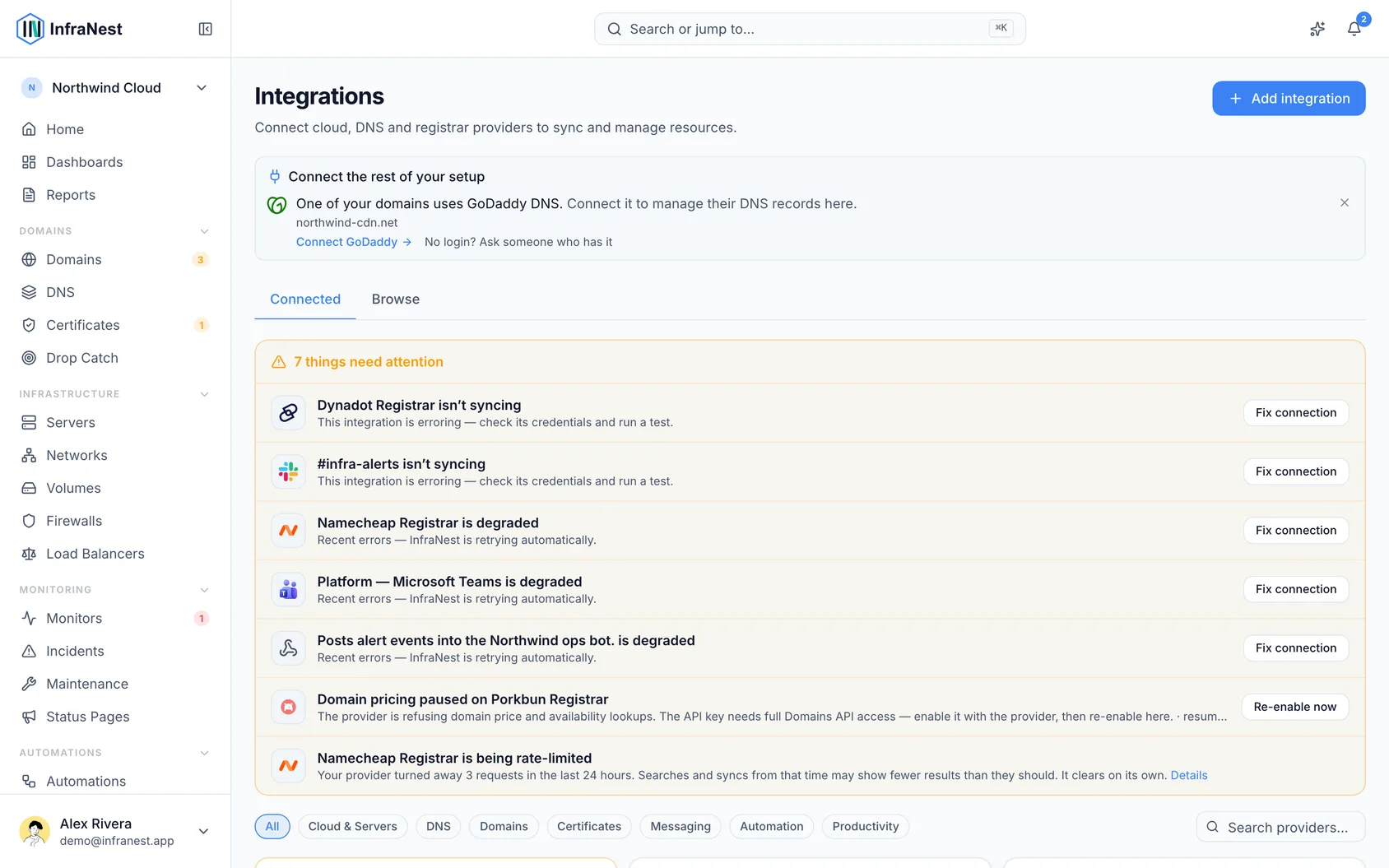This screenshot has height=868, width=1389.
Task: Click the Domains badge showing 3
Action: click(x=200, y=260)
